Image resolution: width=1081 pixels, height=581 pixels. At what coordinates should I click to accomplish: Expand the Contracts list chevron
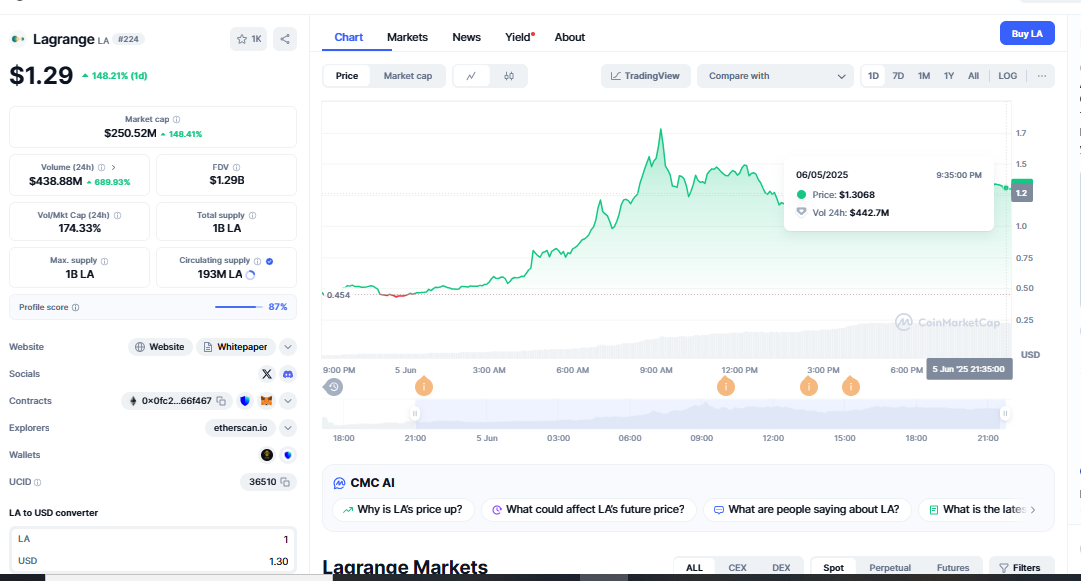[x=288, y=401]
